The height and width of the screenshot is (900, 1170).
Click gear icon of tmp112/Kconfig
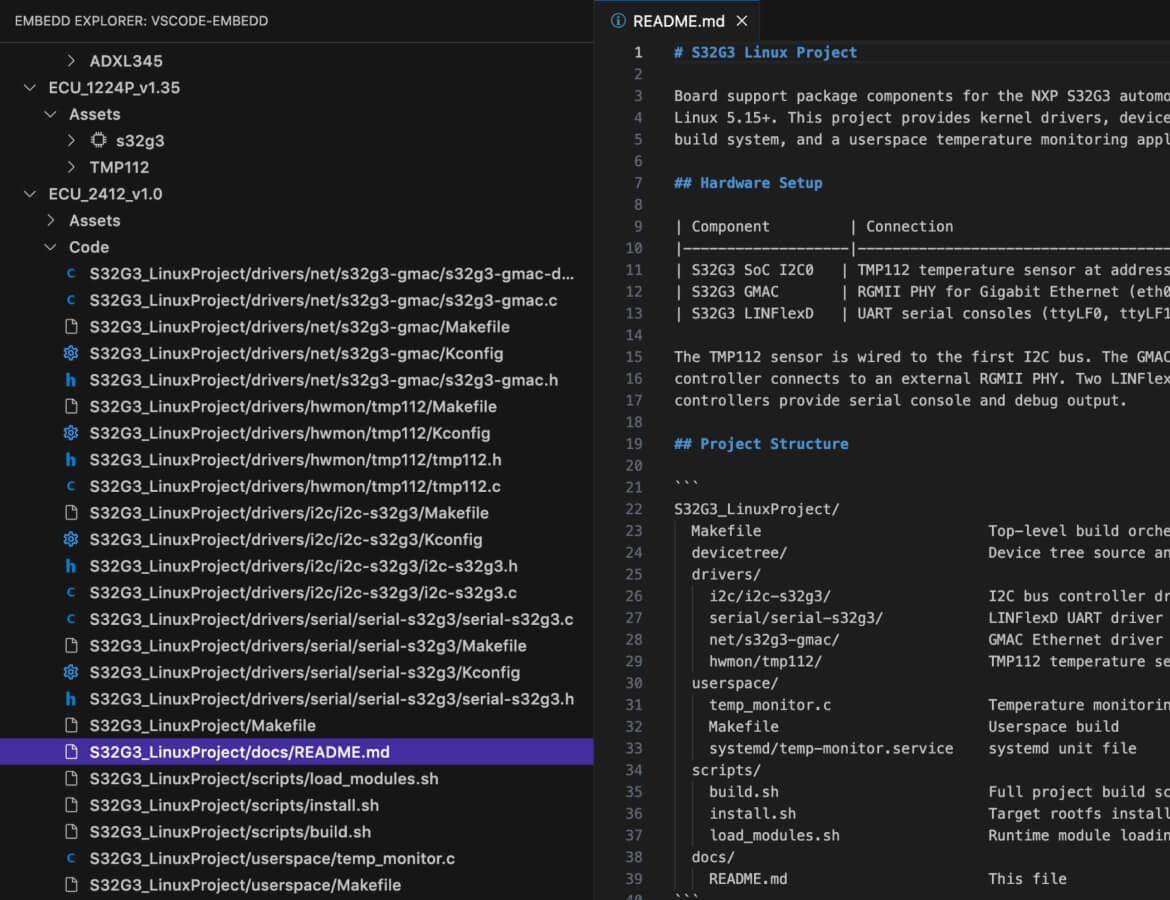pyautogui.click(x=71, y=433)
